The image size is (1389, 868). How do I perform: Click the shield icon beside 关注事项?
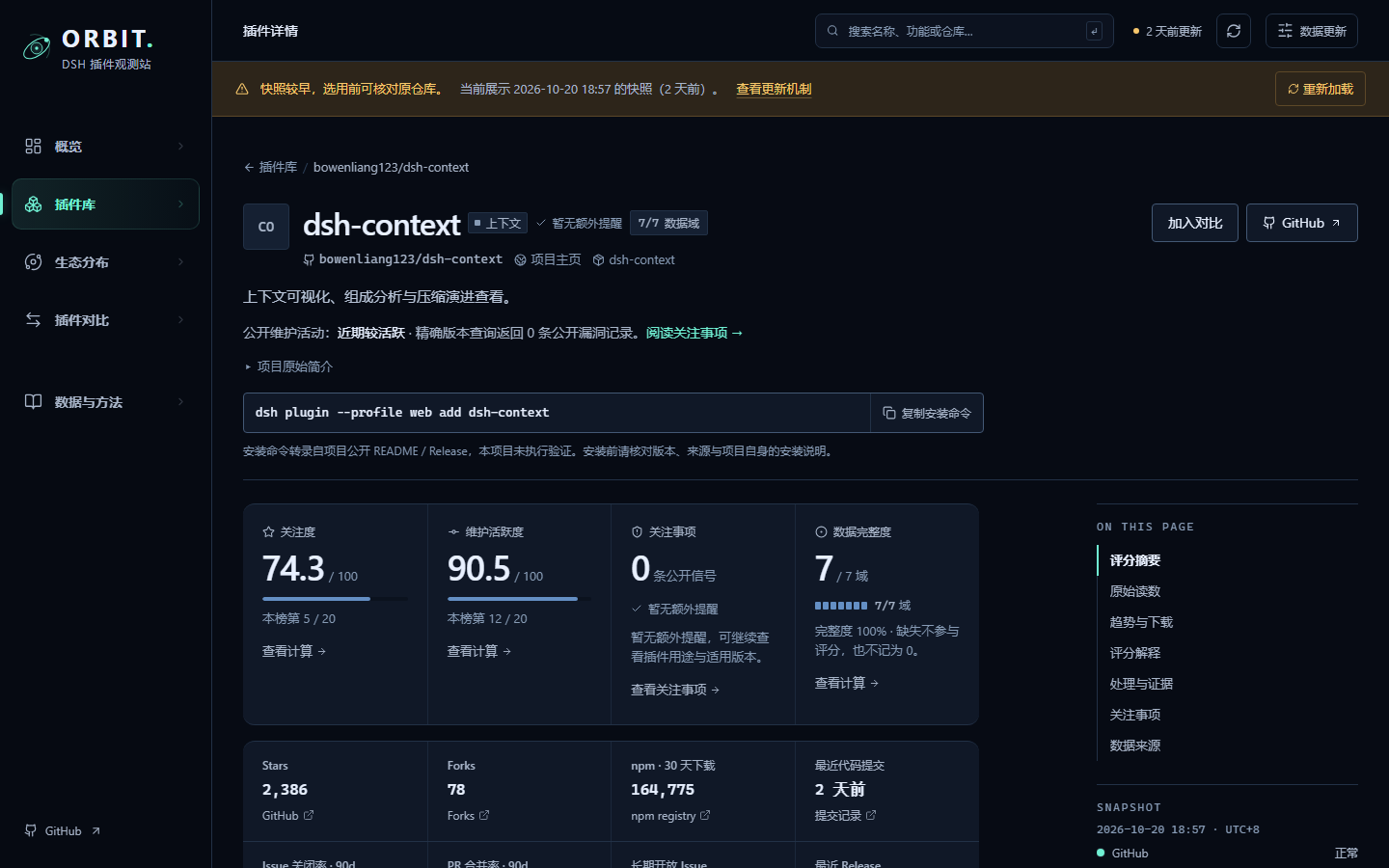[x=637, y=531]
